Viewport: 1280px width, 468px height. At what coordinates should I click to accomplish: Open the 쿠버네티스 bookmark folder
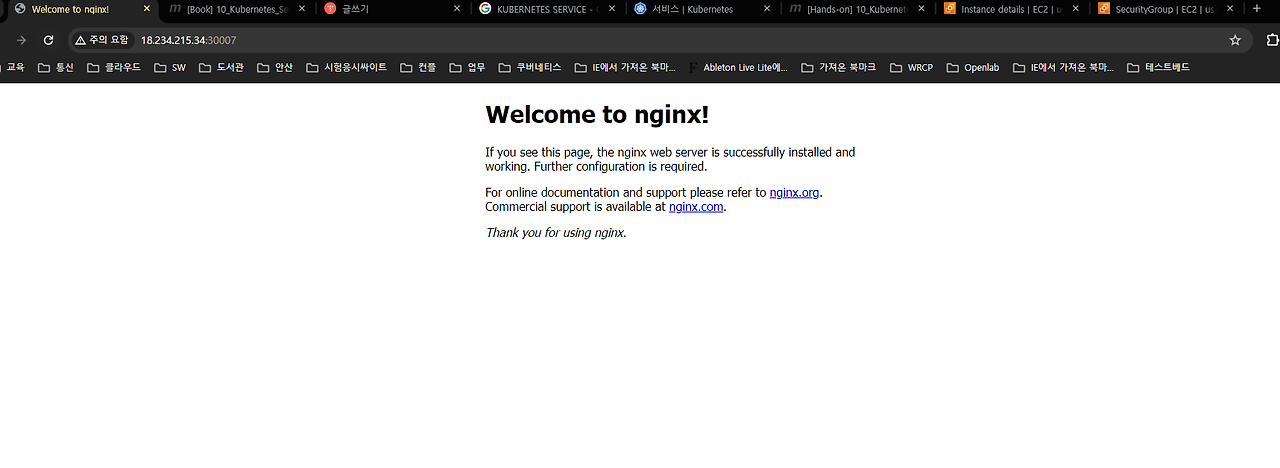pos(530,68)
